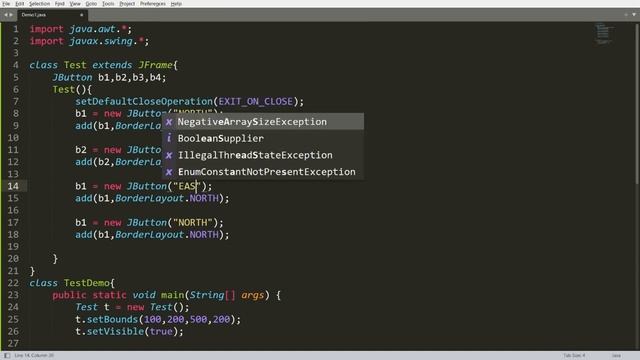Click line number 22 in gutter
This screenshot has width=640, height=360.
[x=13, y=283]
